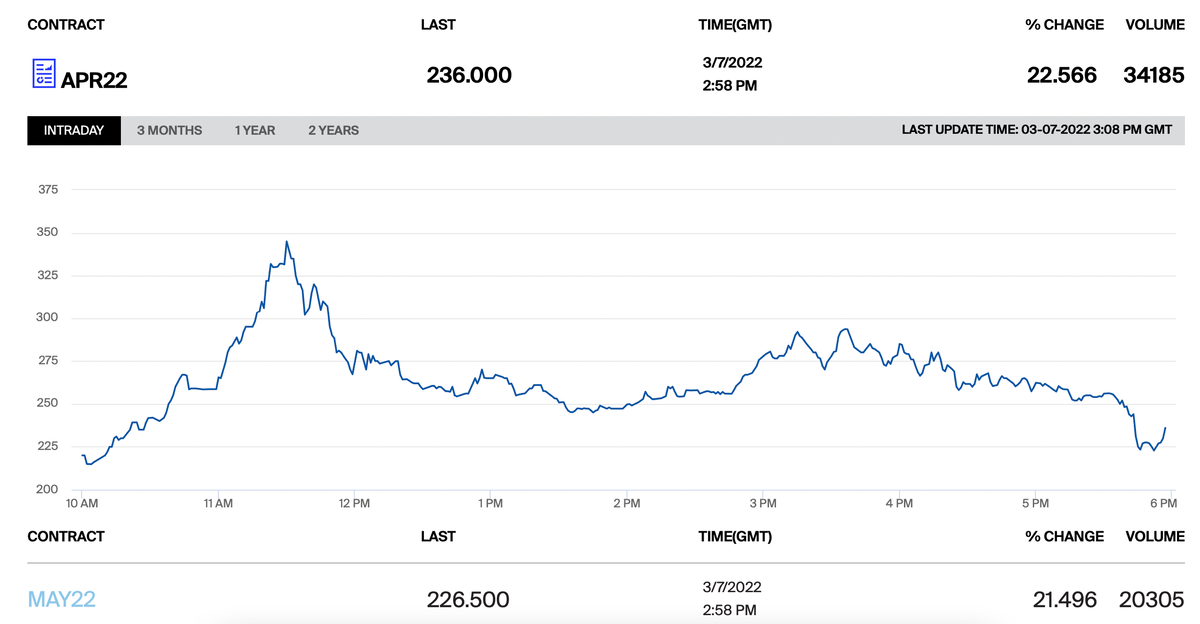Click the APR22 contract name
Image resolution: width=1200 pixels, height=624 pixels.
pos(94,80)
